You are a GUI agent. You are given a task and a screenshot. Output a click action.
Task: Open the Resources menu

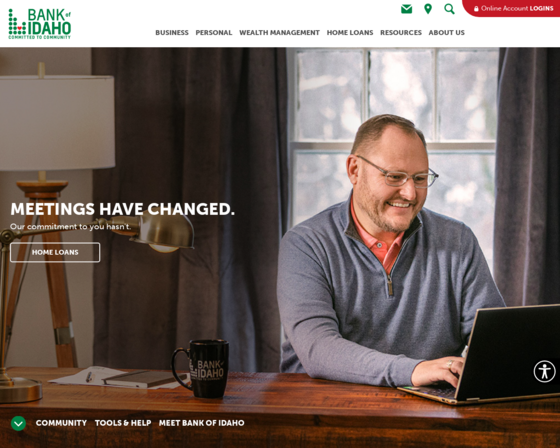point(401,33)
